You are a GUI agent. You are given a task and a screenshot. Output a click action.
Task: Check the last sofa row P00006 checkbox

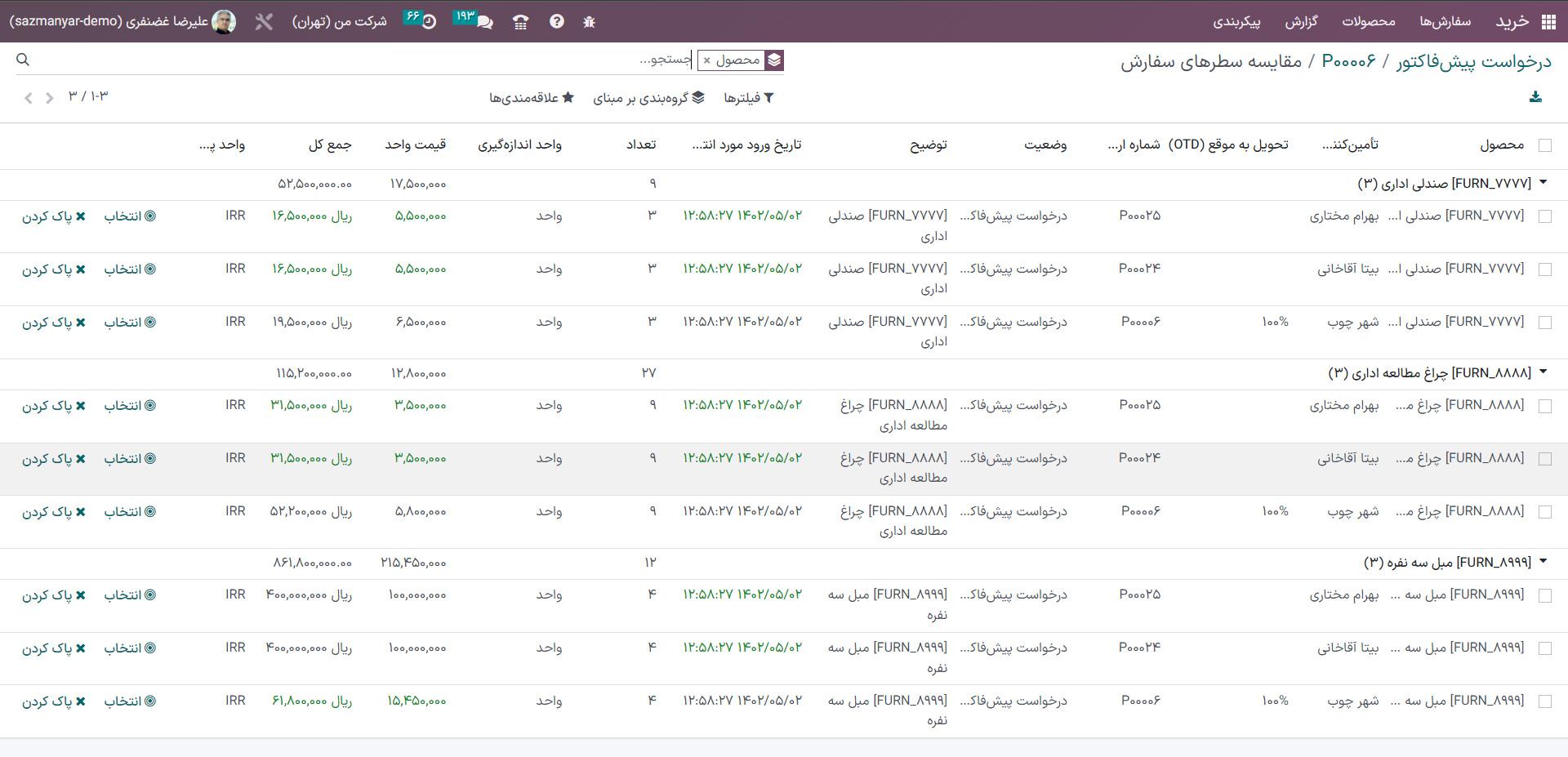click(x=1544, y=701)
